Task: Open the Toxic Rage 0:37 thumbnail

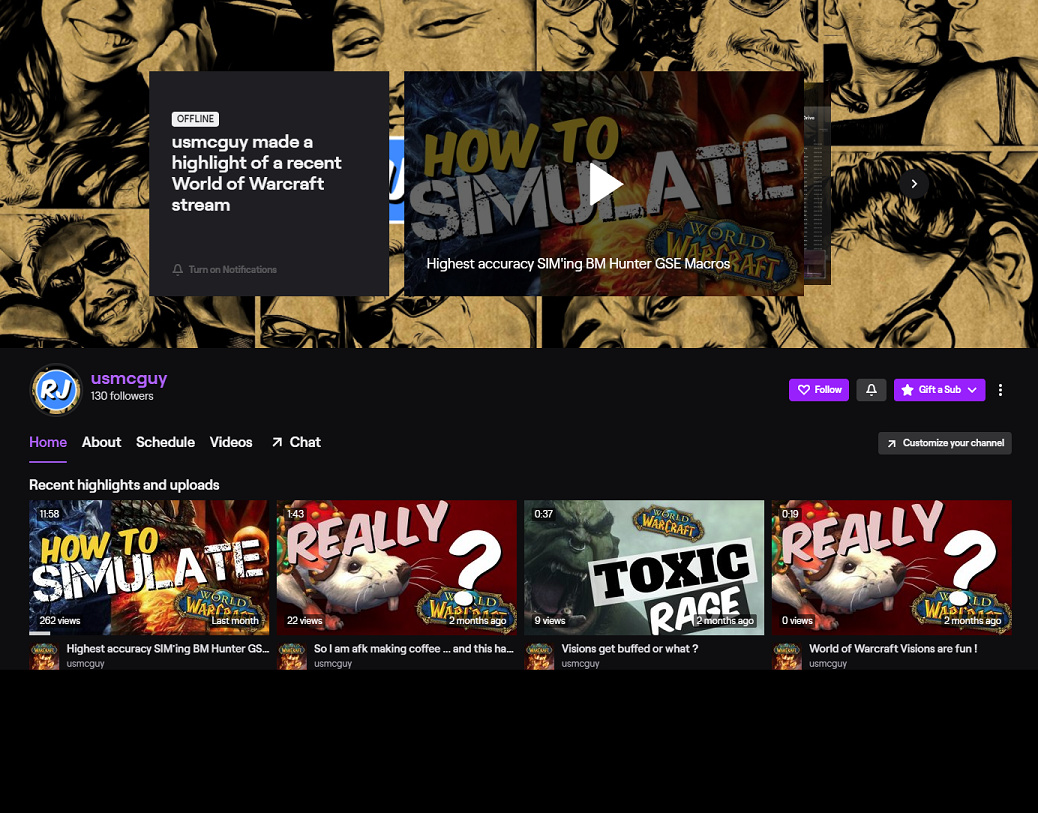Action: pyautogui.click(x=644, y=567)
